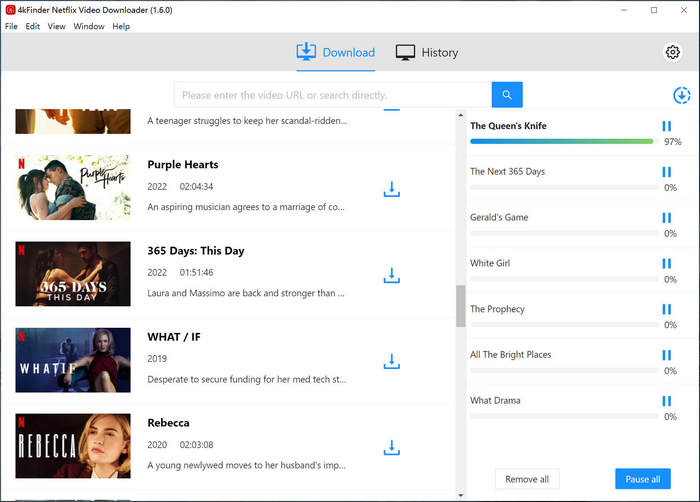This screenshot has height=502, width=700.
Task: Open the File menu
Action: 11,26
